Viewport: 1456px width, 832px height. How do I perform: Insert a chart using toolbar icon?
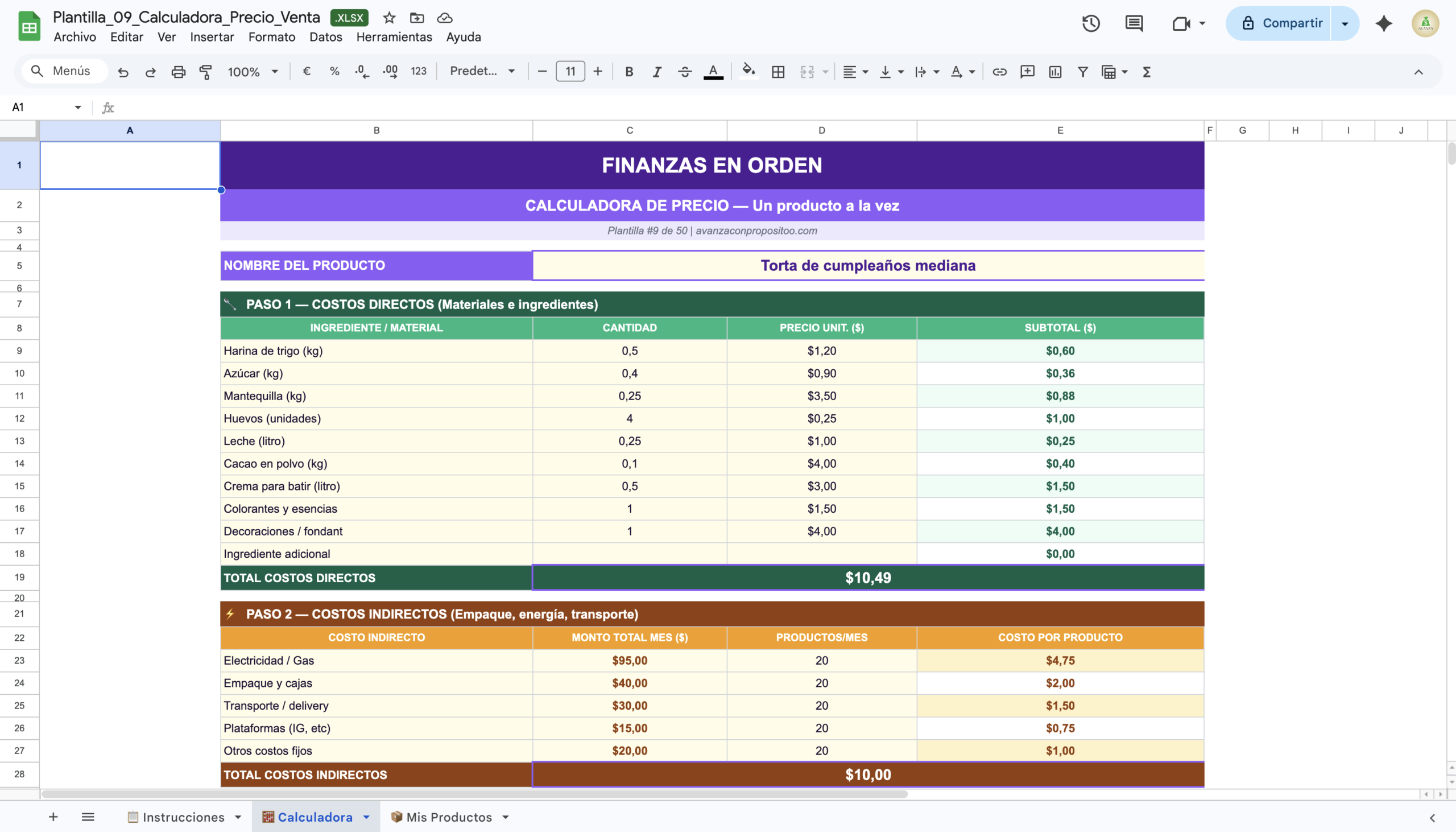(1054, 72)
